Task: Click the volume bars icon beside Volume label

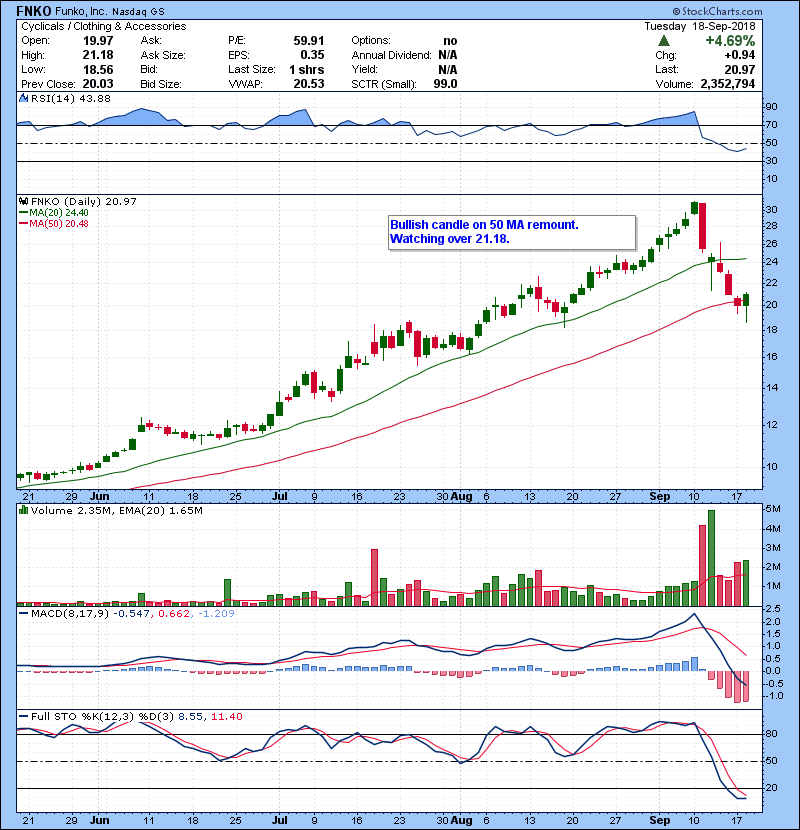Action: [x=23, y=510]
